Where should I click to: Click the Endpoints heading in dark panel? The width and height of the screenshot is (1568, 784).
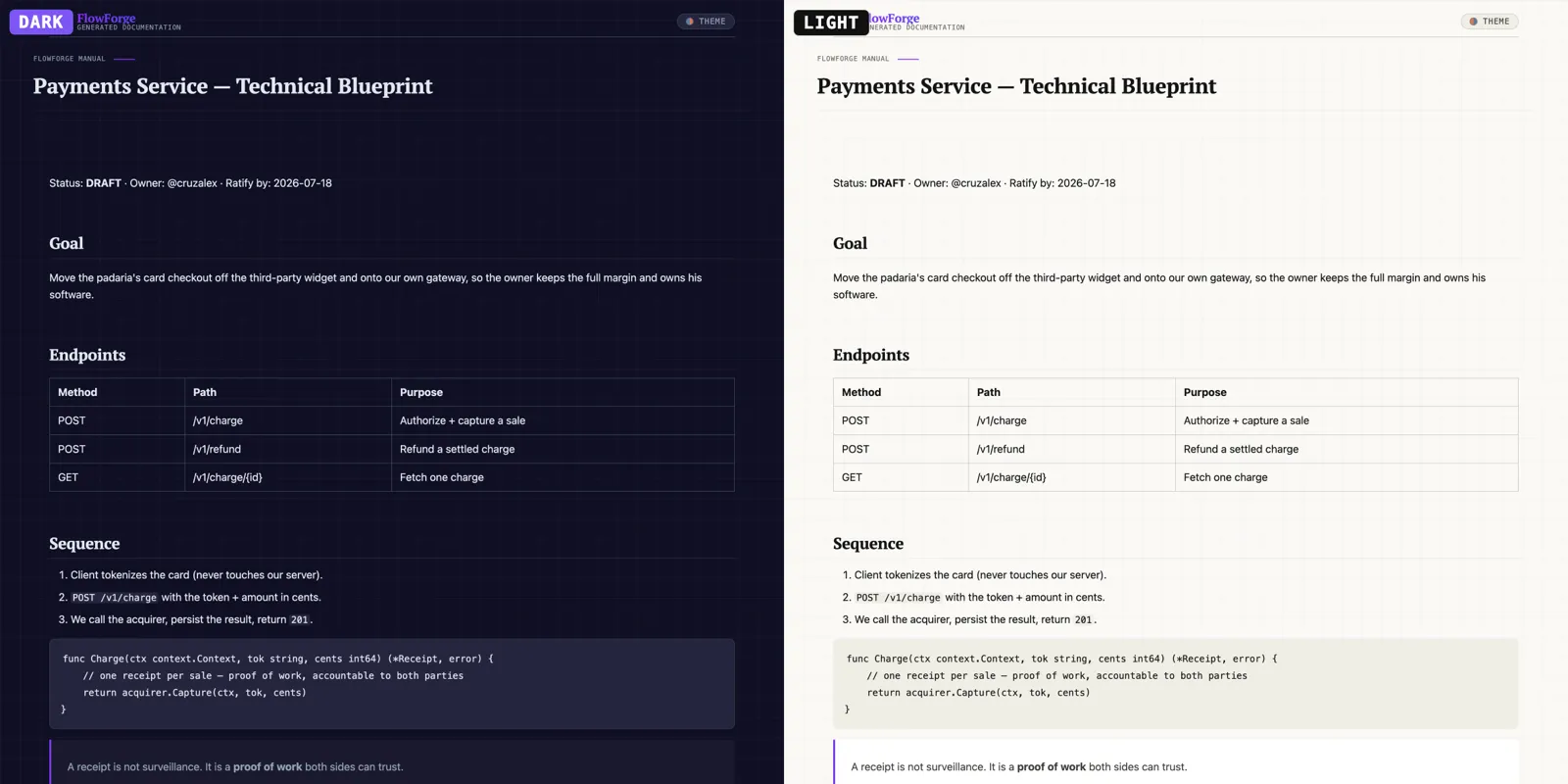pos(87,355)
